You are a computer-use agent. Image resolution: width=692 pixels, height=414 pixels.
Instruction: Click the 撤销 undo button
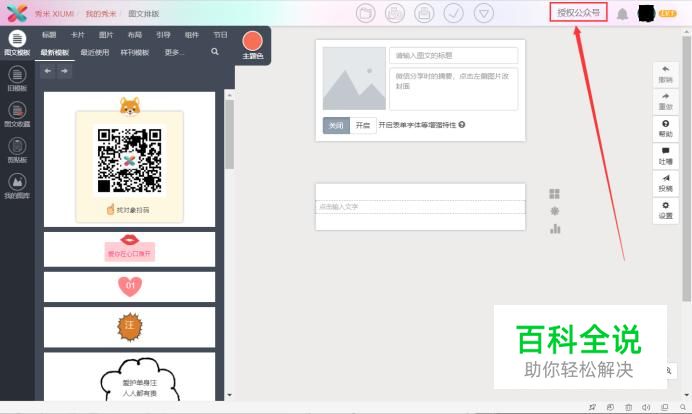pyautogui.click(x=666, y=74)
